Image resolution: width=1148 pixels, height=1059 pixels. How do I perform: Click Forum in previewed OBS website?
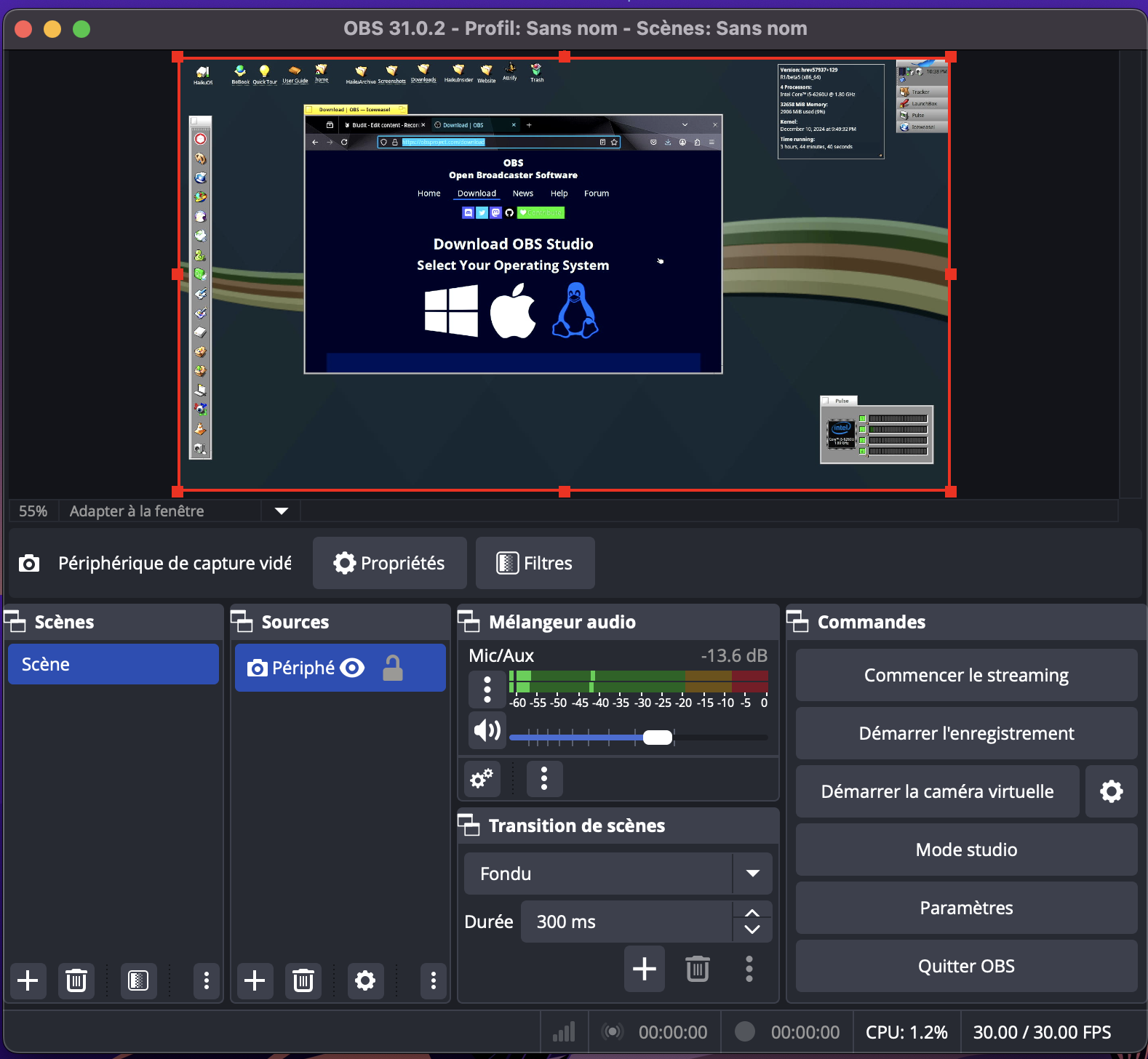coord(597,193)
